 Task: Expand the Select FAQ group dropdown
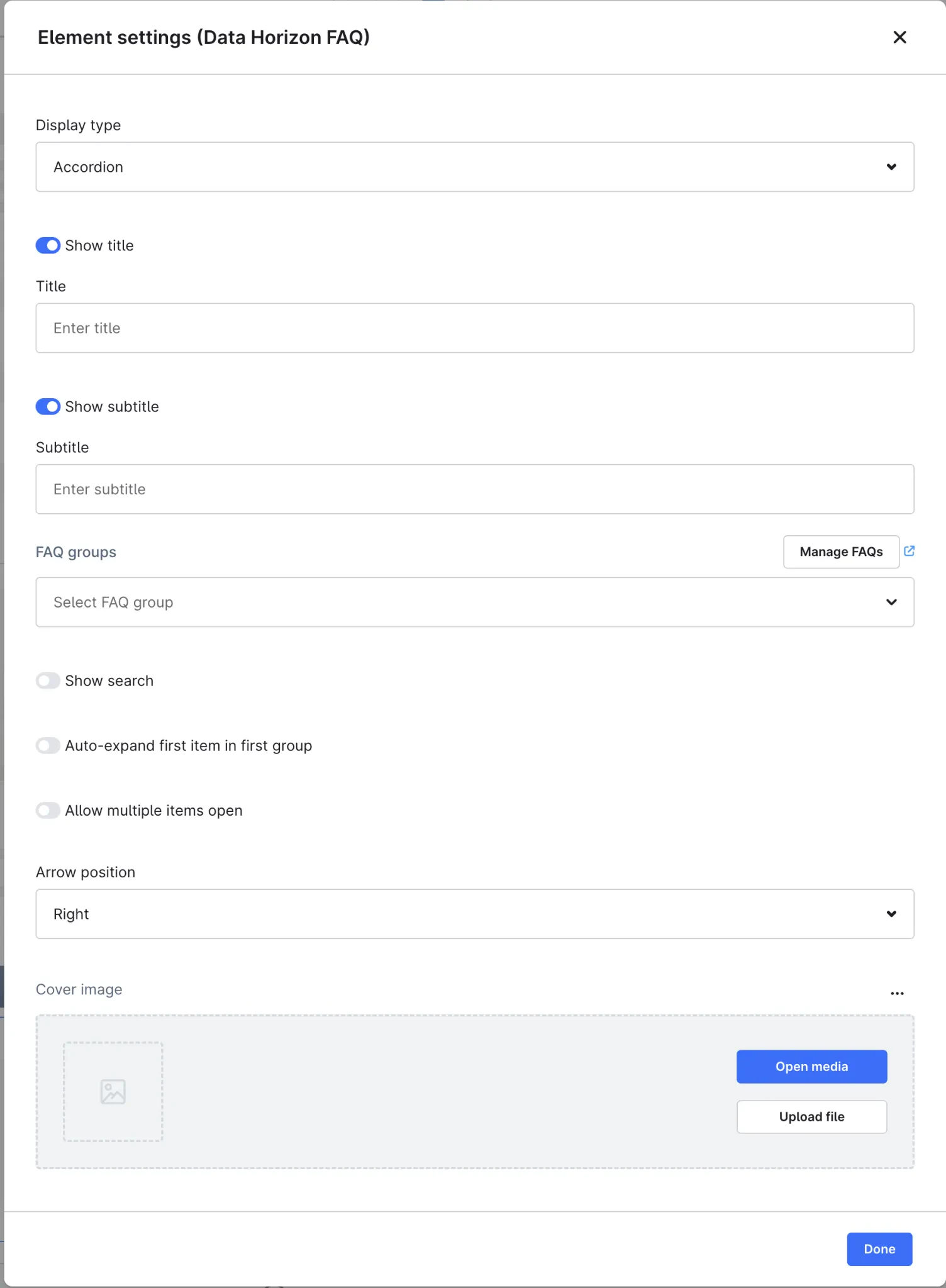(474, 602)
